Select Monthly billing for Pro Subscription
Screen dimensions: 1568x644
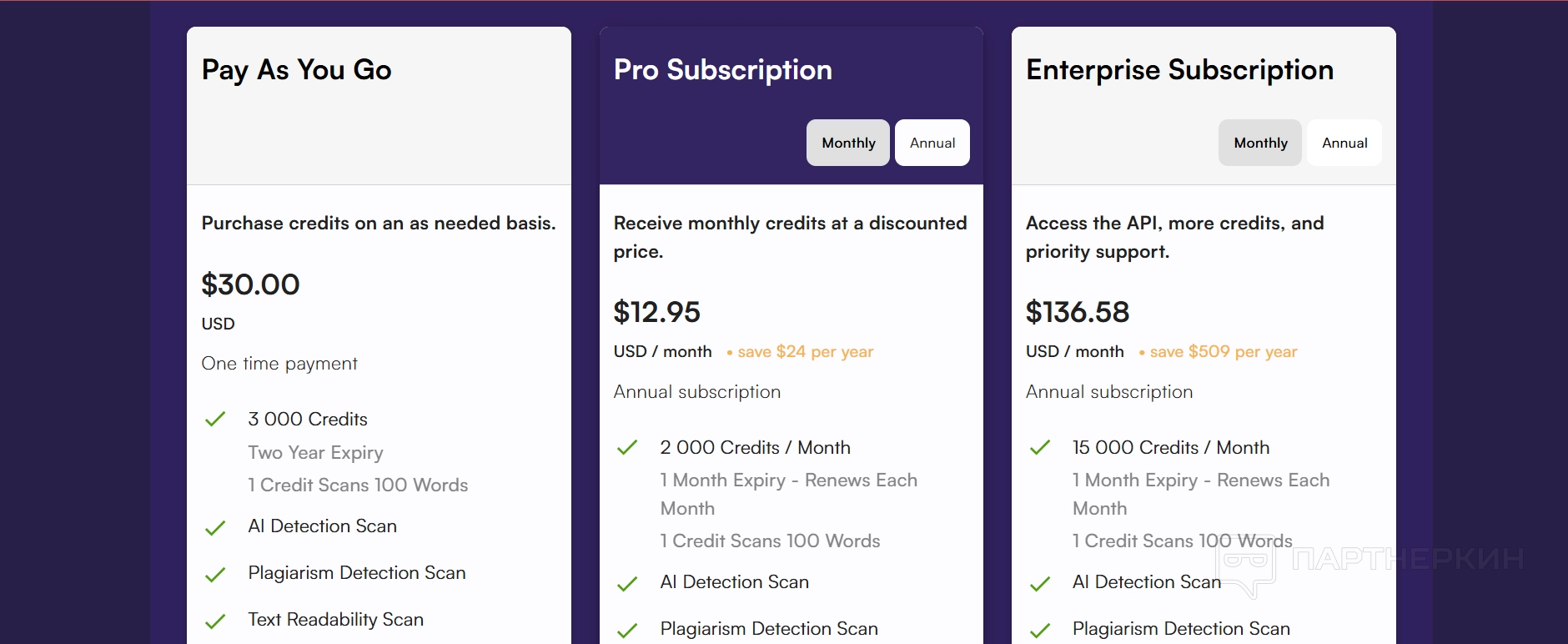pyautogui.click(x=847, y=143)
